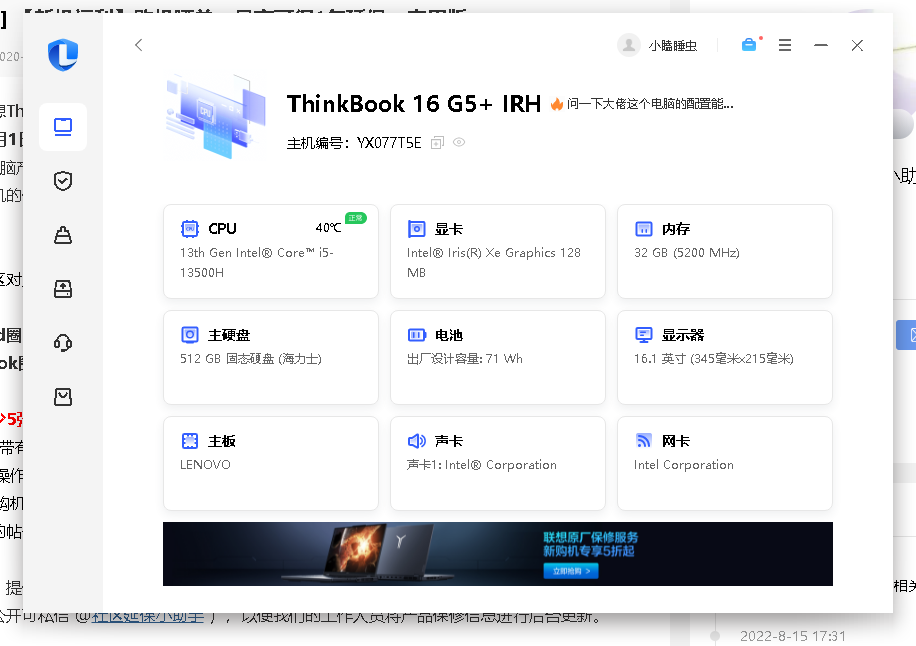Open the 内存 memory details card
The width and height of the screenshot is (916, 646).
(x=724, y=251)
